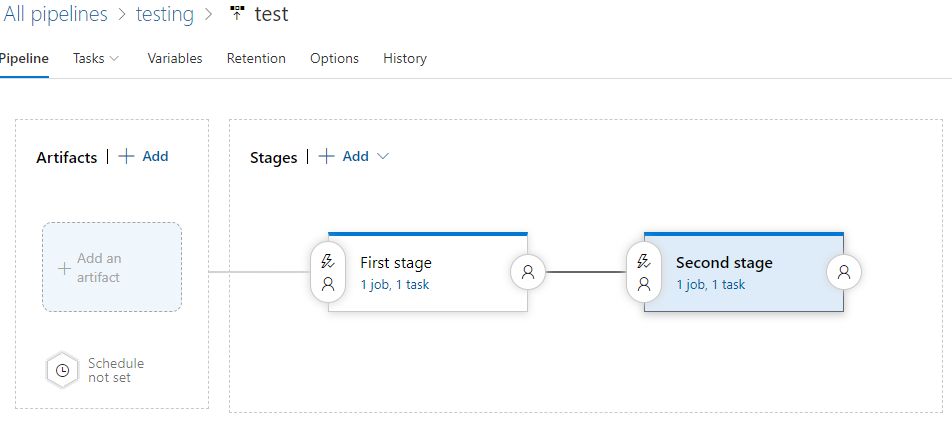Click the schedule clock icon
Viewport: 952px width, 421px height.
coord(62,370)
